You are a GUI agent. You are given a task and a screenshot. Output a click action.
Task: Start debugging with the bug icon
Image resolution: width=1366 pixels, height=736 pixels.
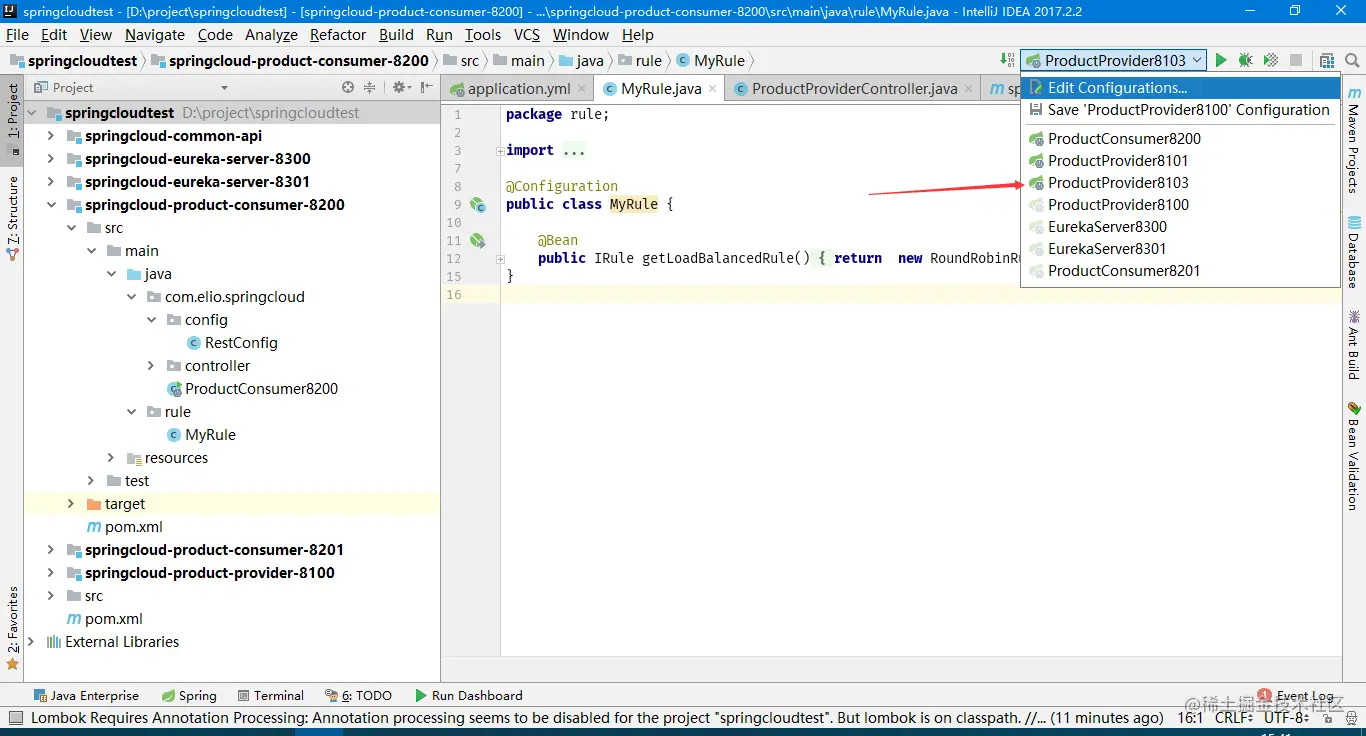pyautogui.click(x=1245, y=60)
